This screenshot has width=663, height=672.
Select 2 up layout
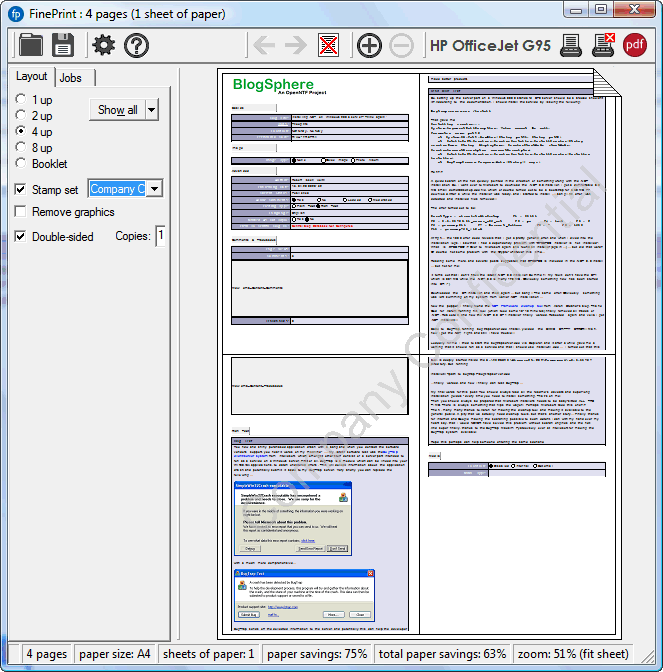pyautogui.click(x=21, y=115)
